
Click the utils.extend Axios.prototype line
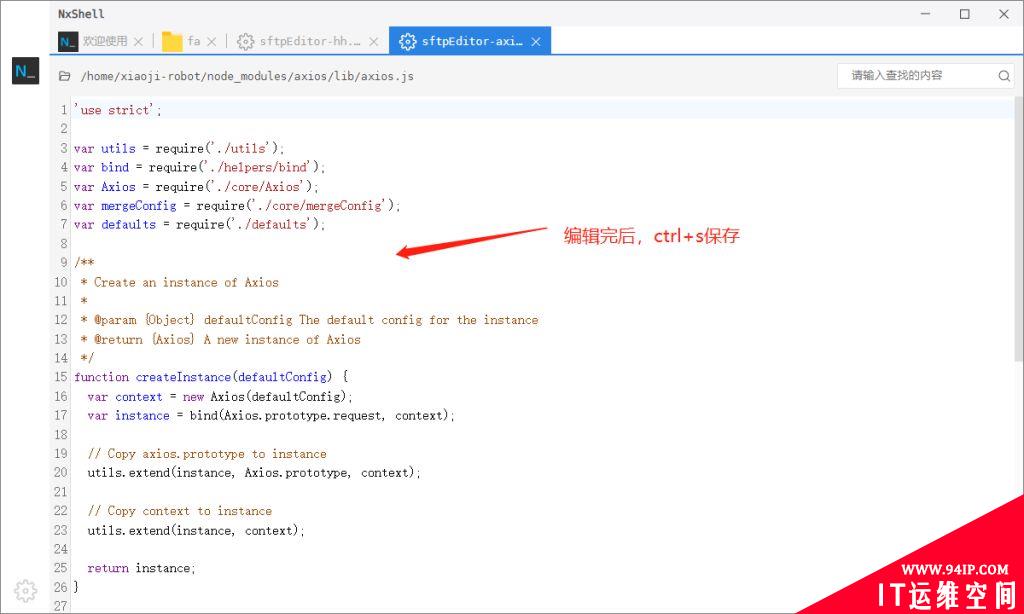pyautogui.click(x=255, y=472)
